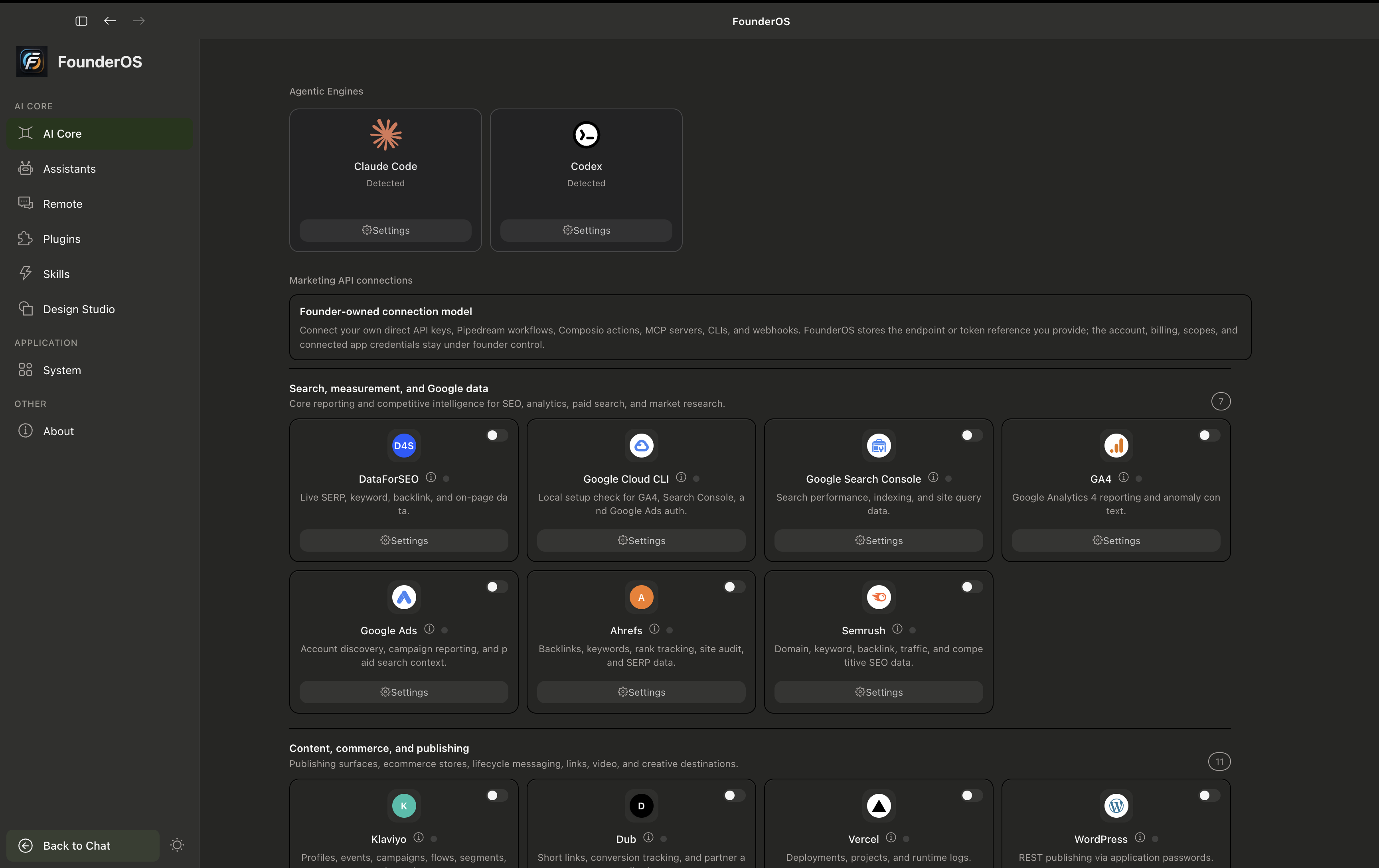Enable the Google Search Console toggle
Screen dimensions: 1379x868
click(x=972, y=435)
